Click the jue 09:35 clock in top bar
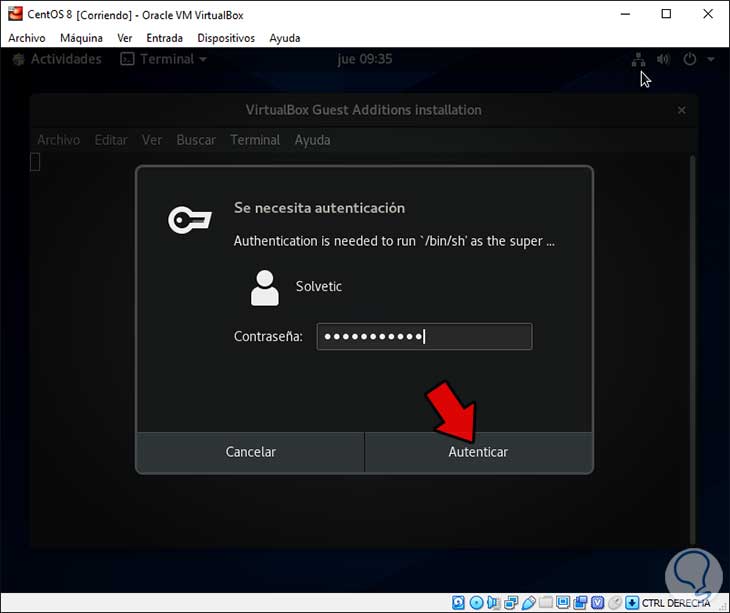The height and width of the screenshot is (613, 730). (x=365, y=59)
